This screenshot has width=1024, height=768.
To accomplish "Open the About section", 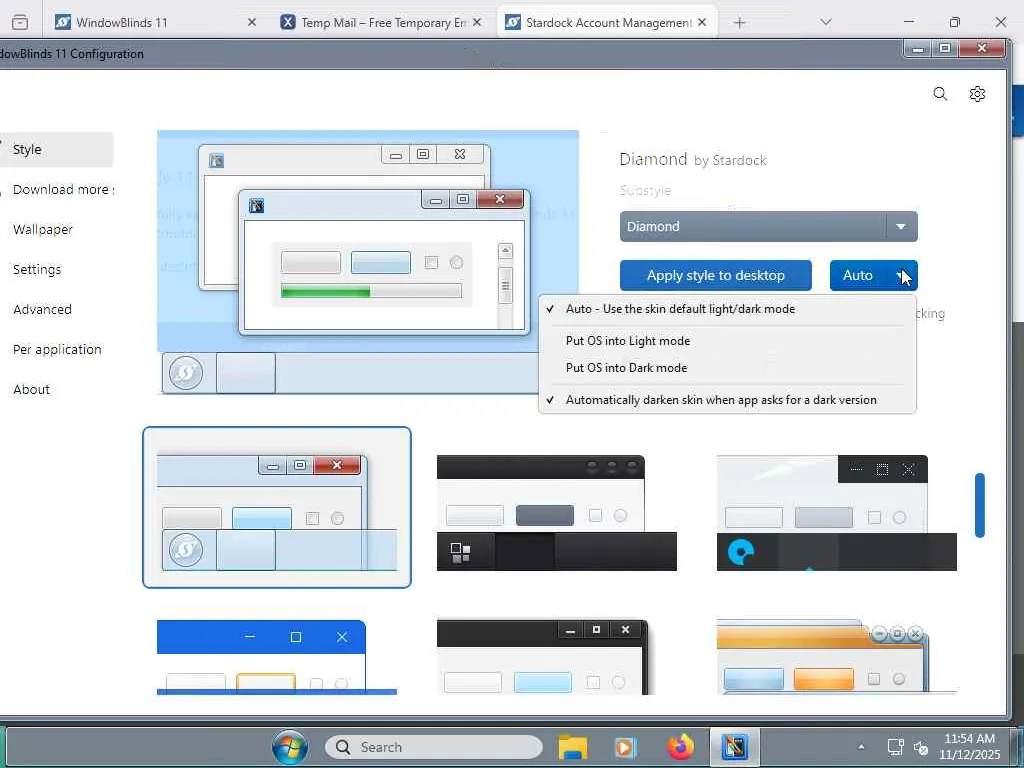I will click(31, 389).
